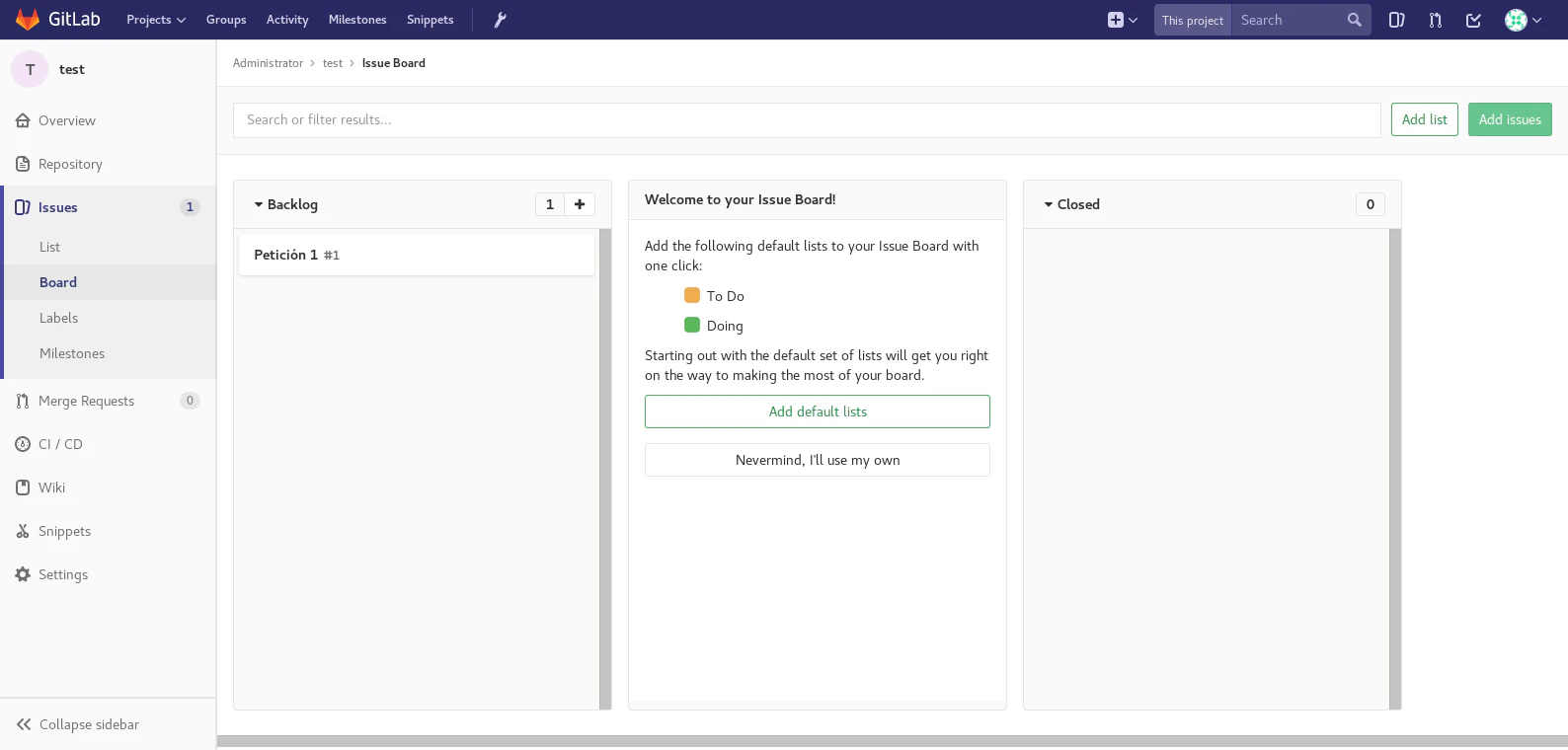Click Nevermind, I'll use my own
The height and width of the screenshot is (750, 1568).
pos(818,460)
